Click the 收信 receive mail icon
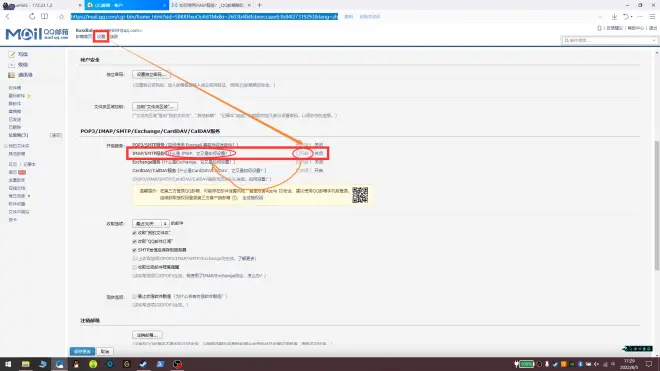Image resolution: width=660 pixels, height=371 pixels. tap(11, 64)
